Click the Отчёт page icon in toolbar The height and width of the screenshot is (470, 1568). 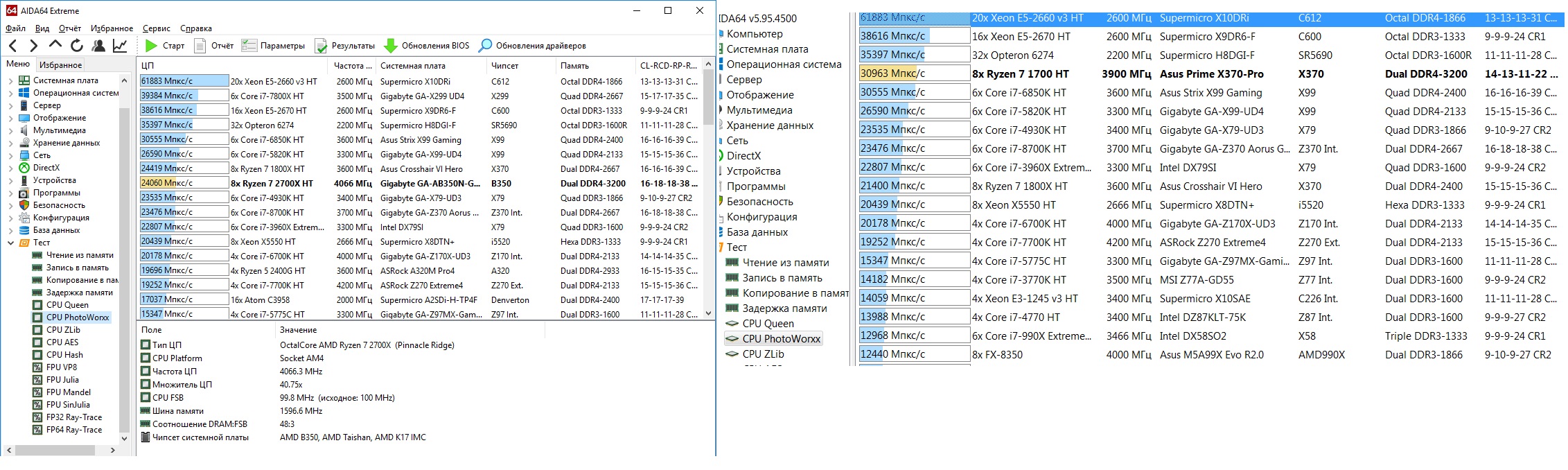(214, 46)
